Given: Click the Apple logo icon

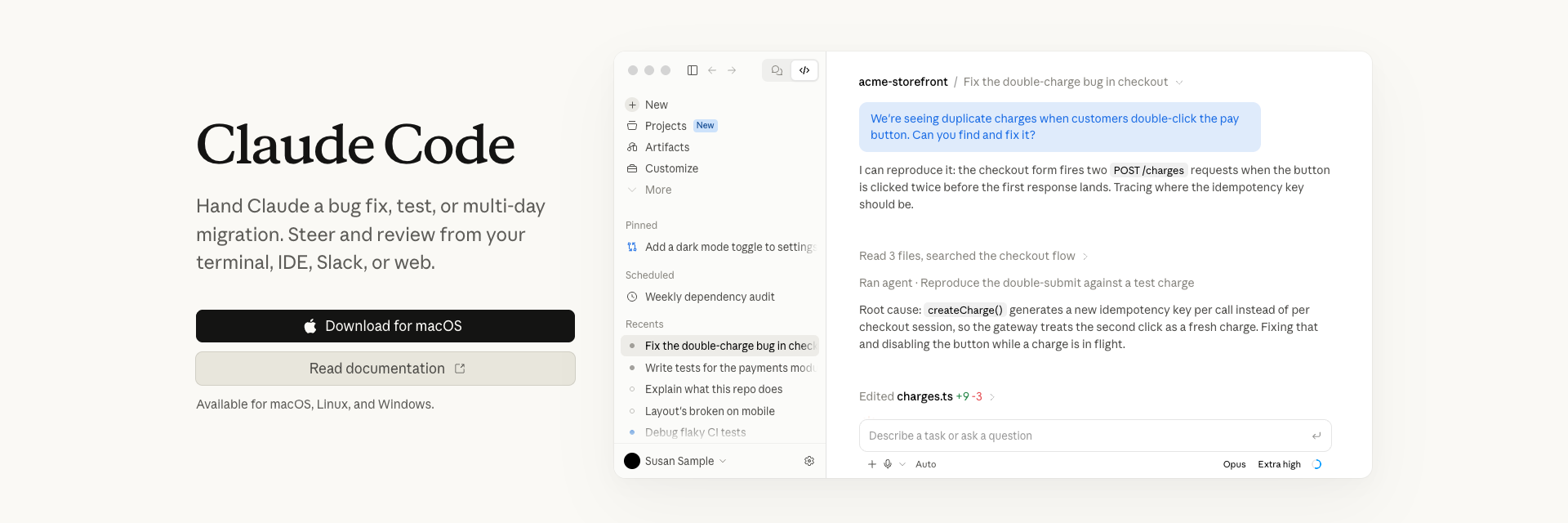Looking at the screenshot, I should [x=310, y=326].
